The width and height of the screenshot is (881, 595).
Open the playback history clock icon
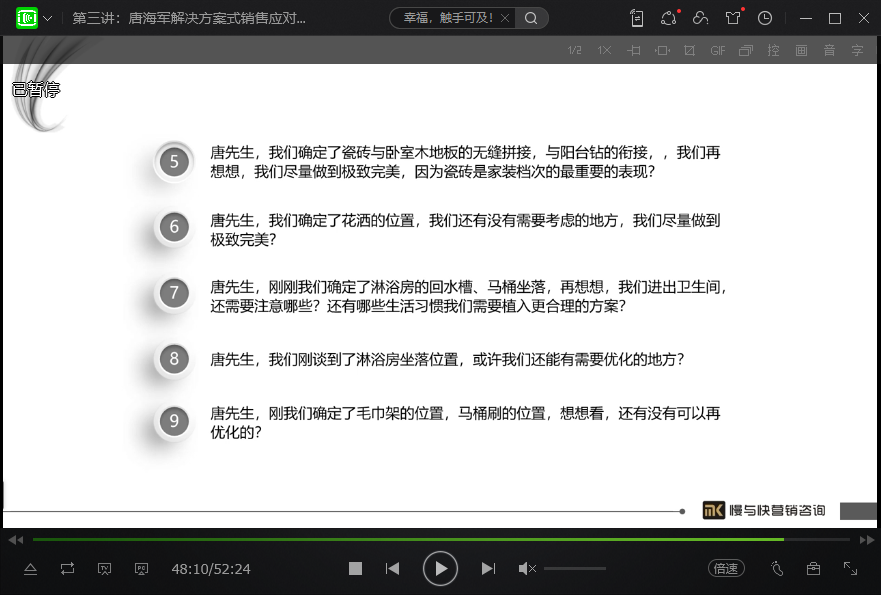pyautogui.click(x=765, y=18)
